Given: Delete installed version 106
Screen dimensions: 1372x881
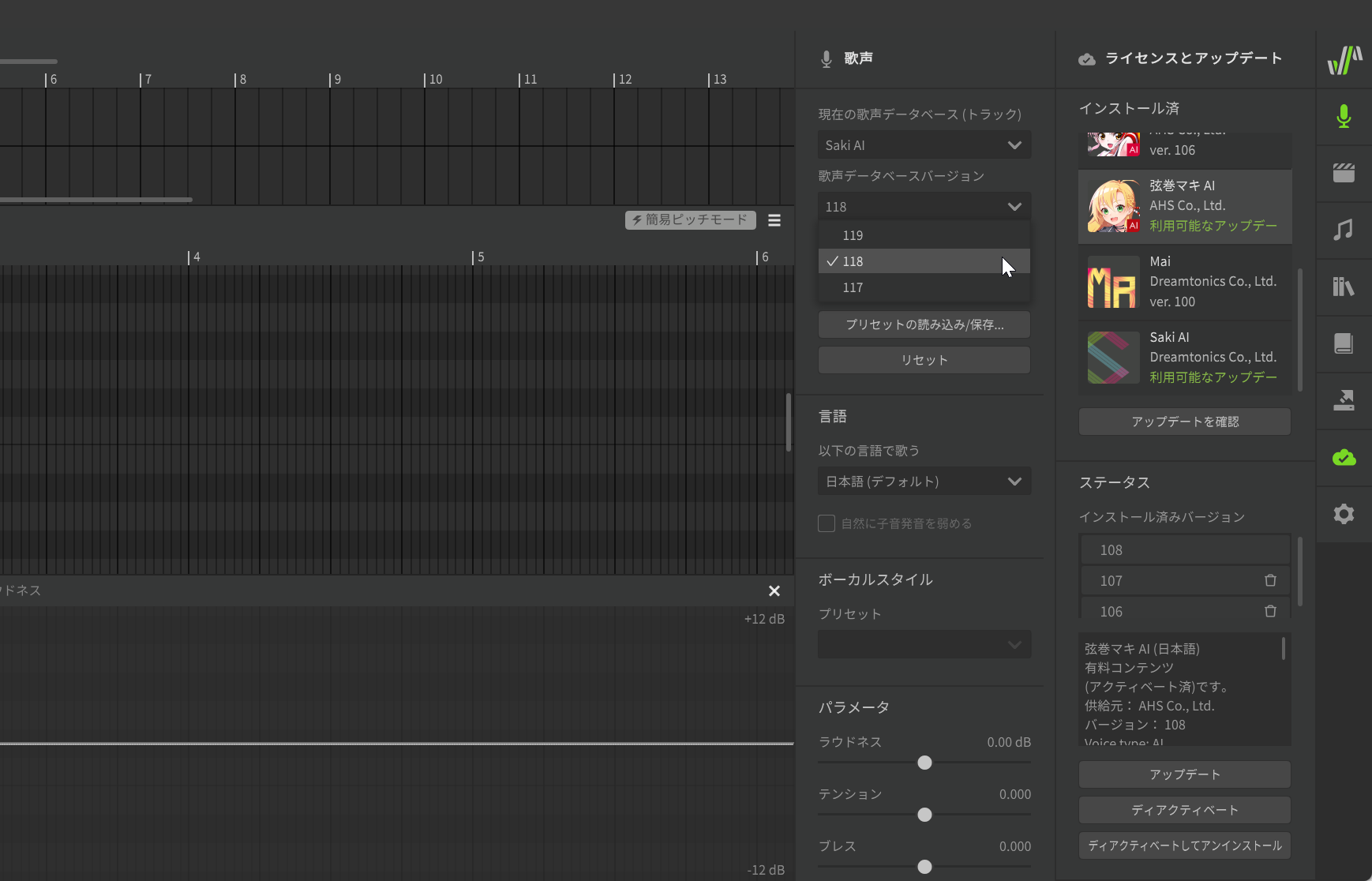Looking at the screenshot, I should click(1270, 611).
